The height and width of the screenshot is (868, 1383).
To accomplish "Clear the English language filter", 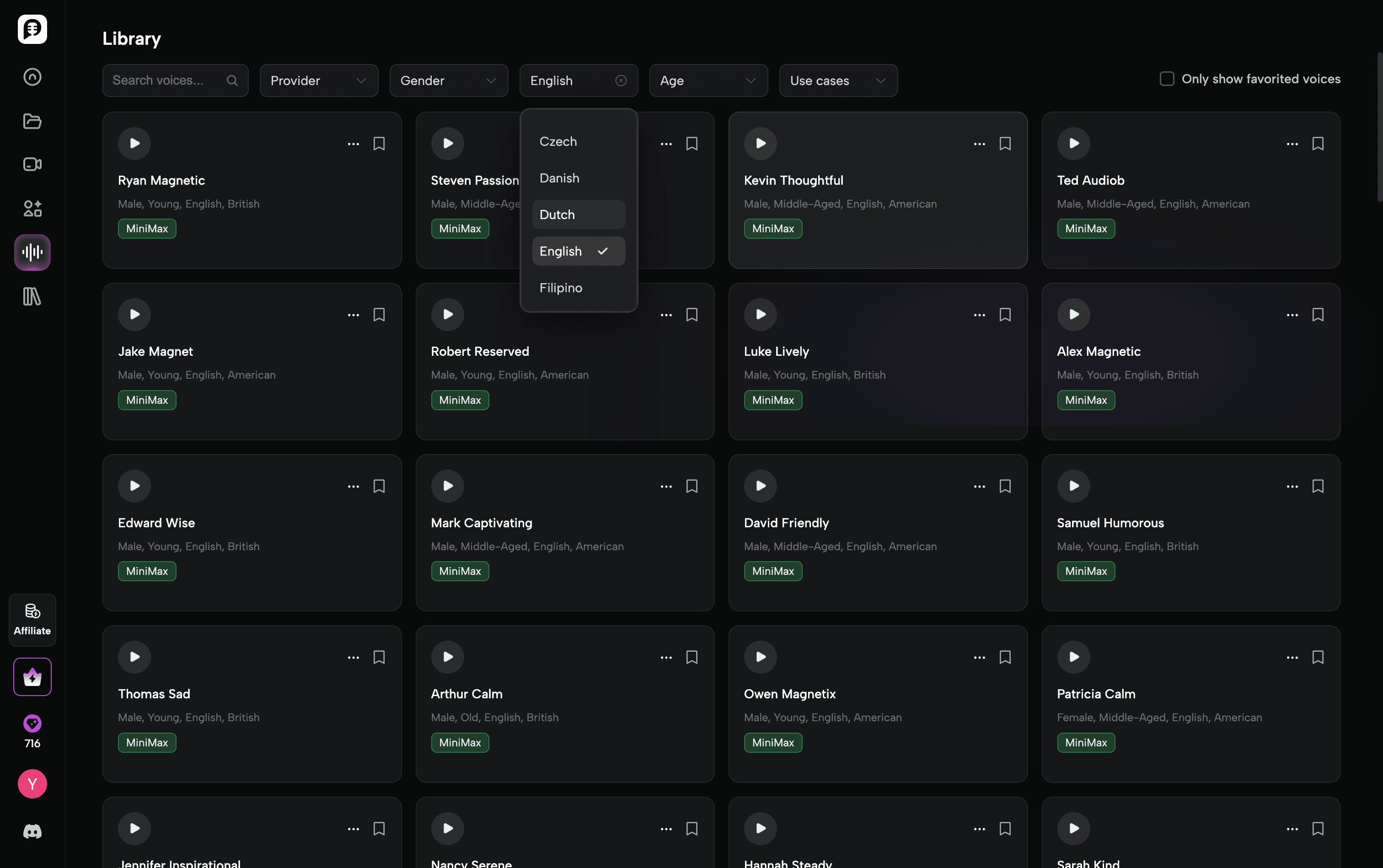I will tap(621, 80).
